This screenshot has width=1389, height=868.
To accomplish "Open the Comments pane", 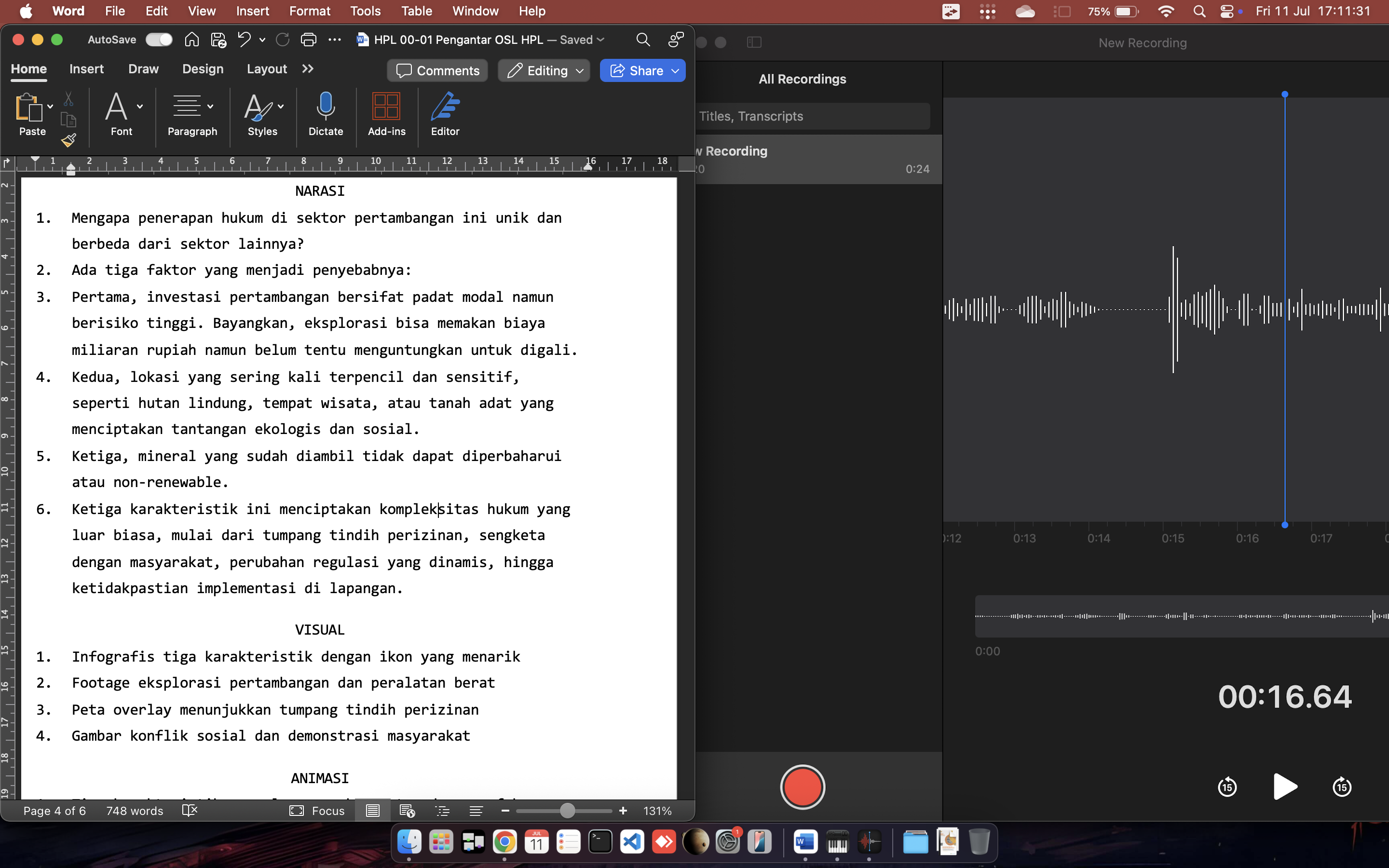I will click(x=437, y=70).
